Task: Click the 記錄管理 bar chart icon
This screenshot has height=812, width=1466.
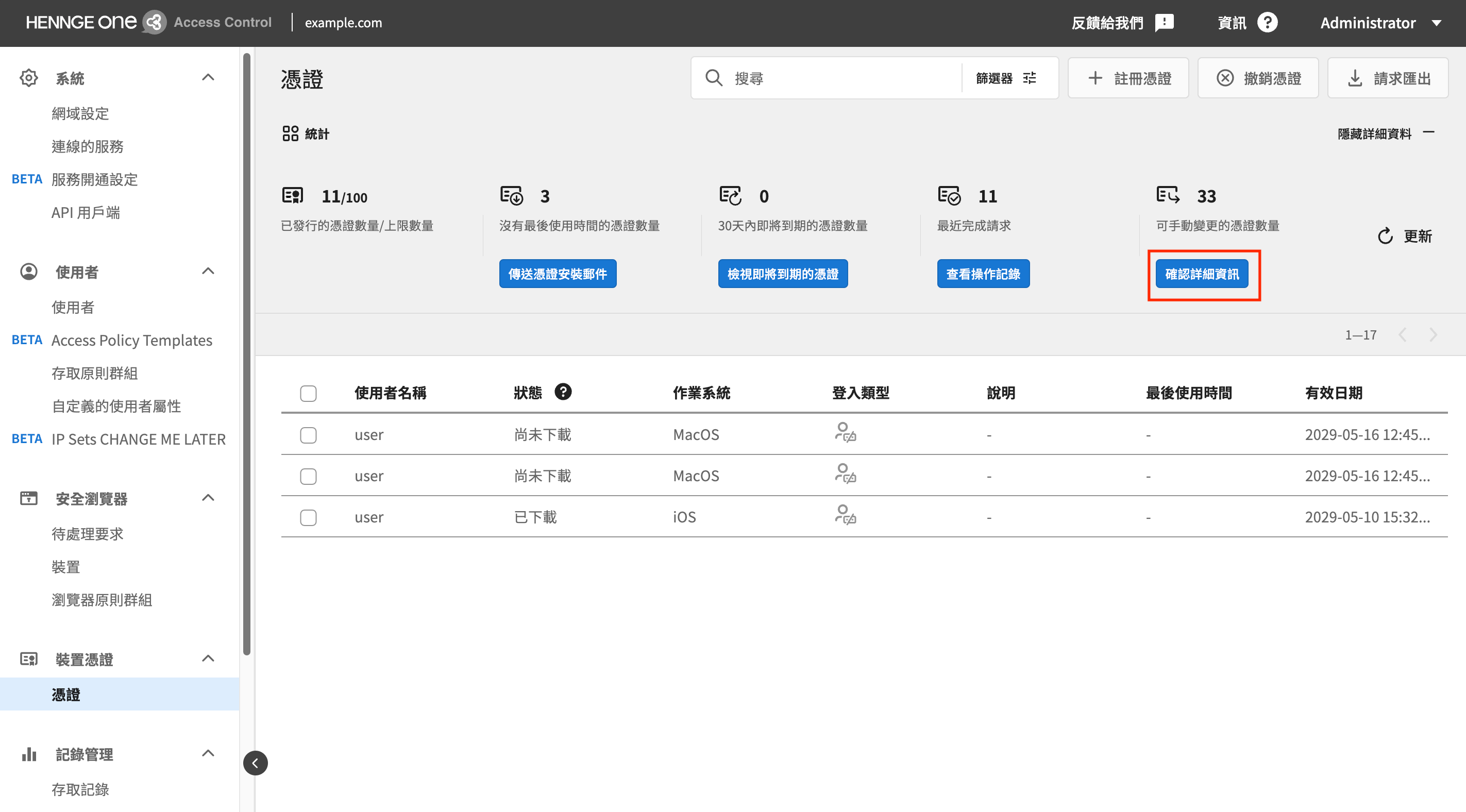Action: [28, 754]
